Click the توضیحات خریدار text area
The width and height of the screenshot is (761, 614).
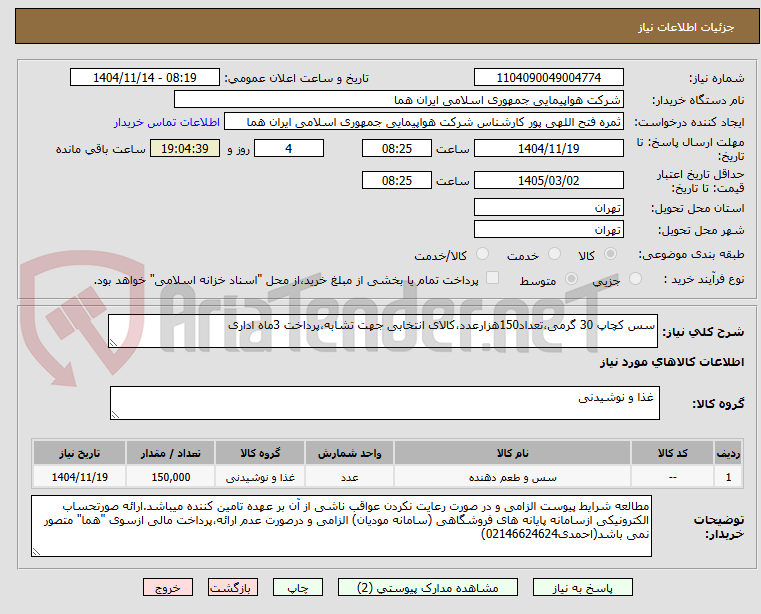click(341, 526)
